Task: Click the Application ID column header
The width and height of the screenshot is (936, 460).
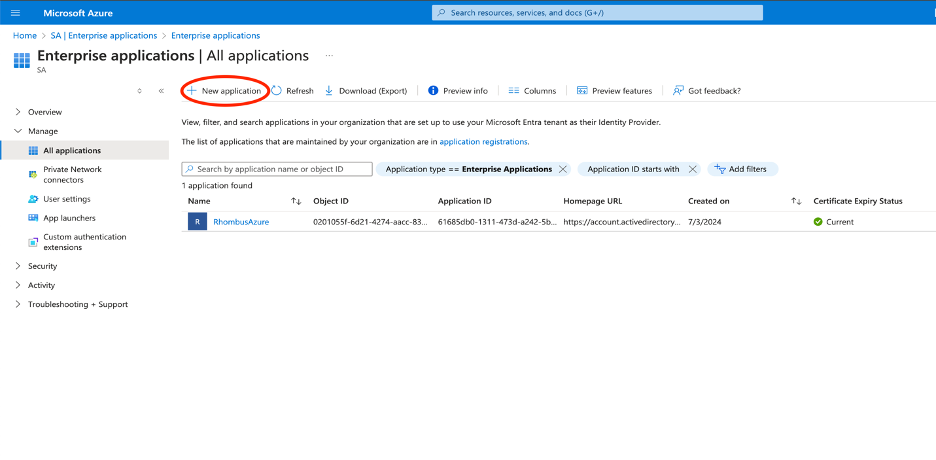Action: (464, 202)
